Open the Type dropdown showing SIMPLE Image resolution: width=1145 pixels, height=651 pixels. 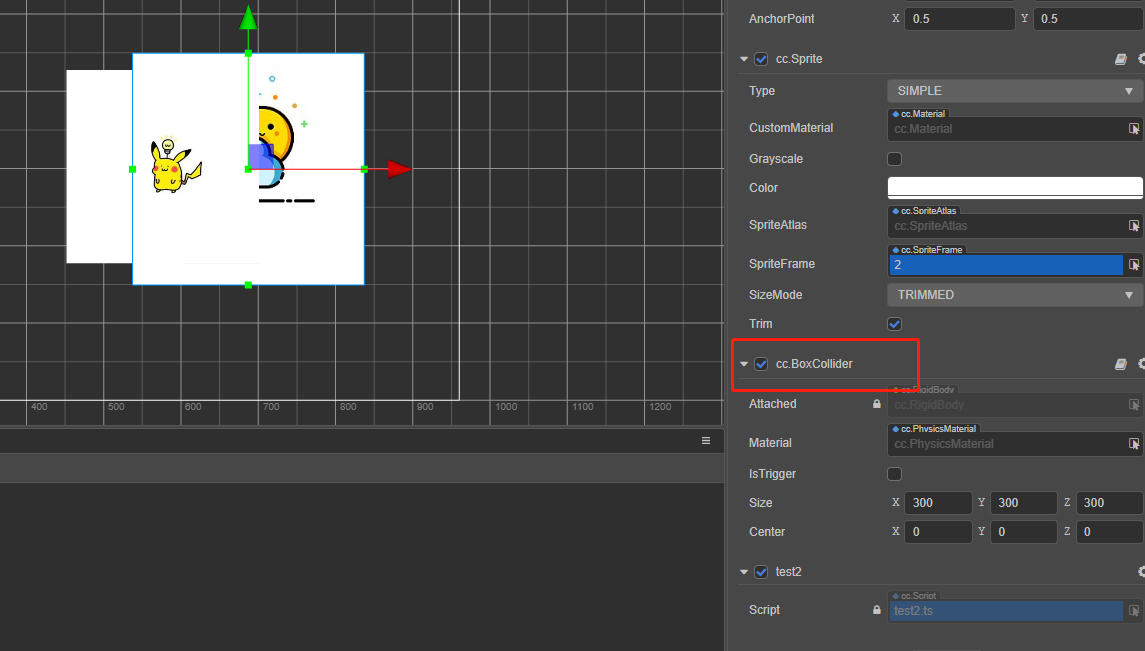coord(1015,91)
